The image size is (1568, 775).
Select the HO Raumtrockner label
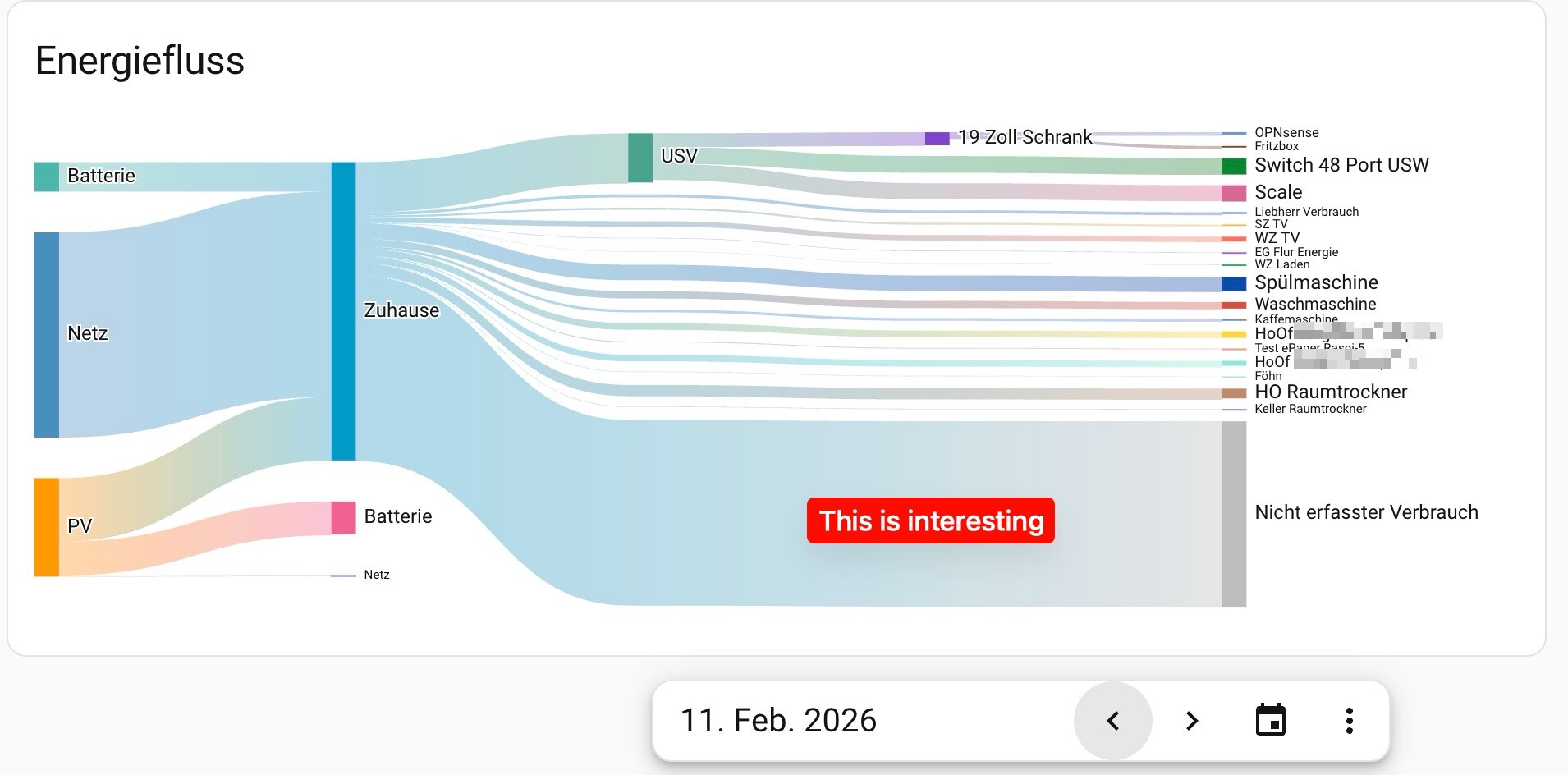1330,392
